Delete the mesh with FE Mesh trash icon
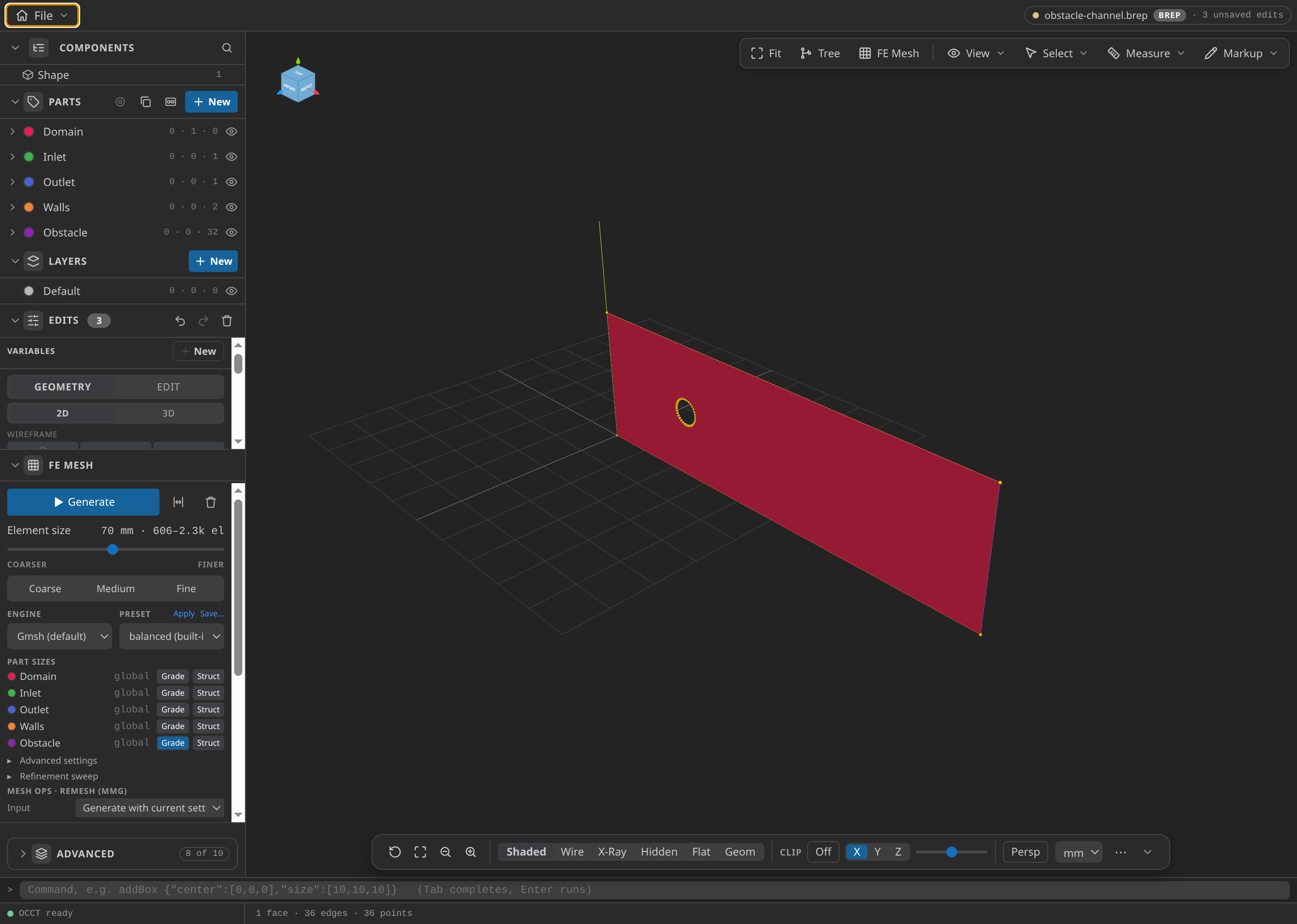Screen dimensions: 1297x924 210,502
